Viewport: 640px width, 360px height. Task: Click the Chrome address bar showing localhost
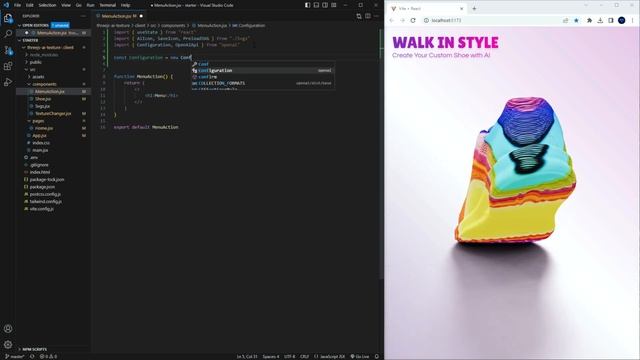pyautogui.click(x=490, y=20)
